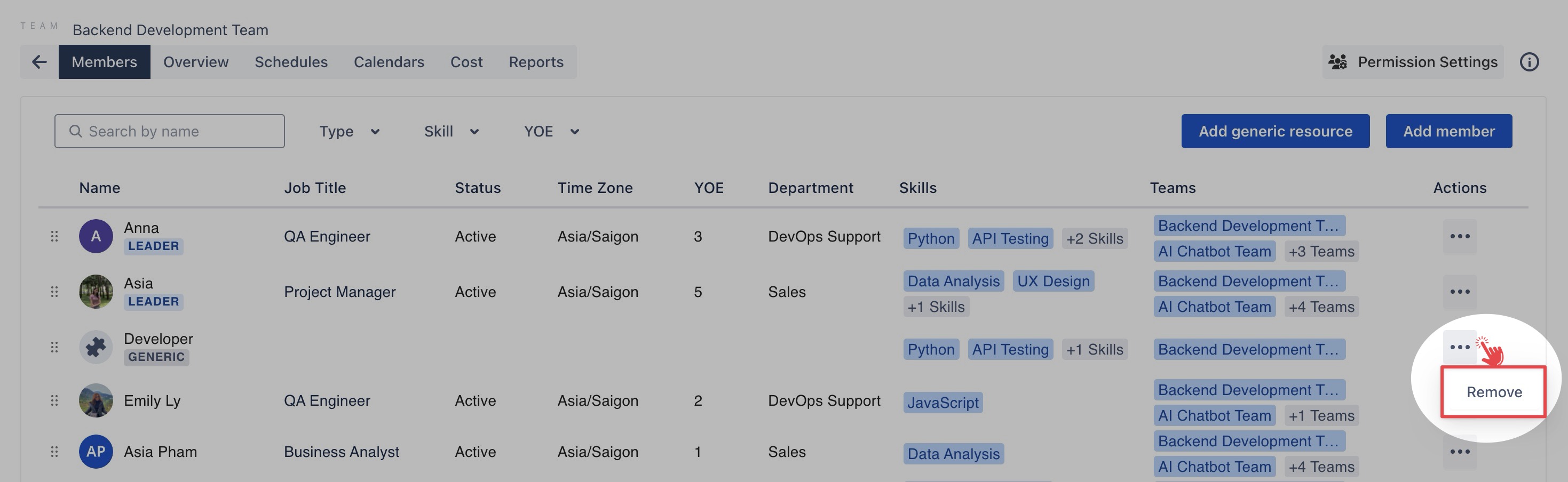Viewport: 1568px width, 482px height.
Task: Click Asia Pham's AP avatar
Action: point(96,452)
